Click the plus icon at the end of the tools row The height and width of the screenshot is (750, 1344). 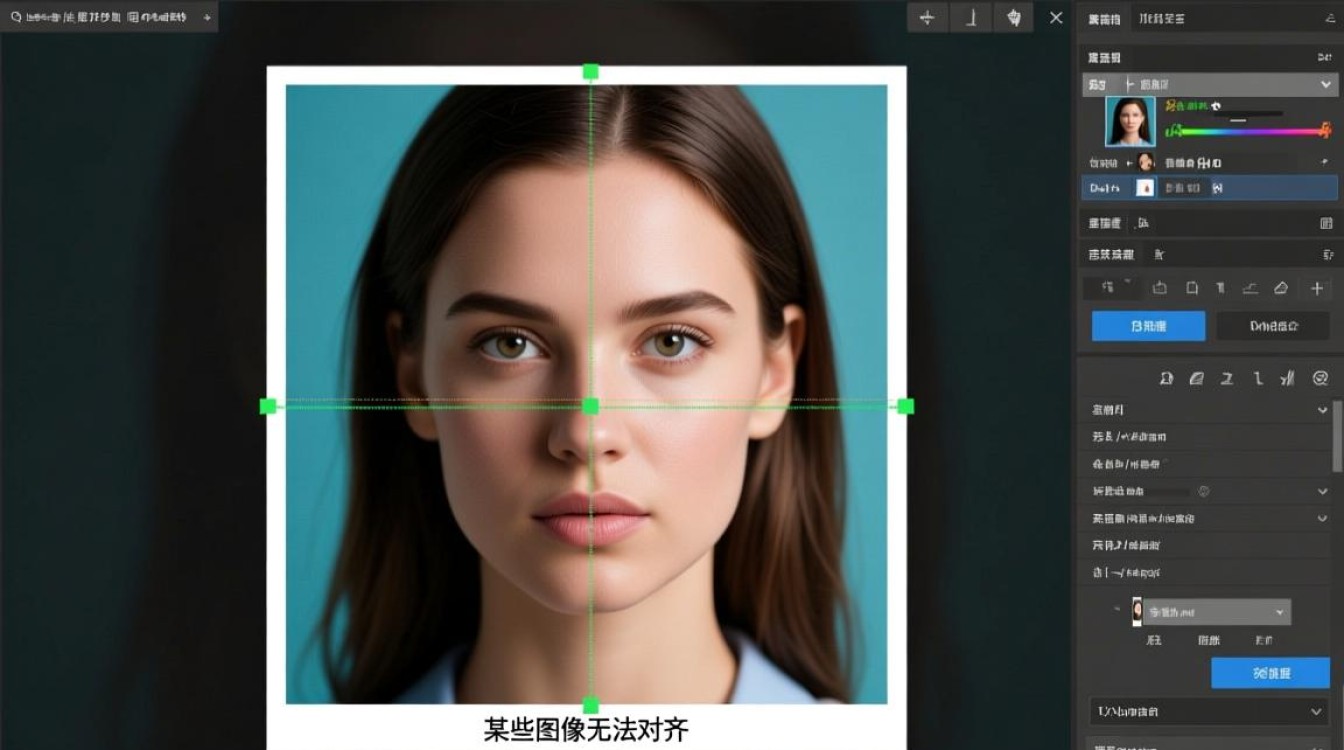(x=1318, y=288)
